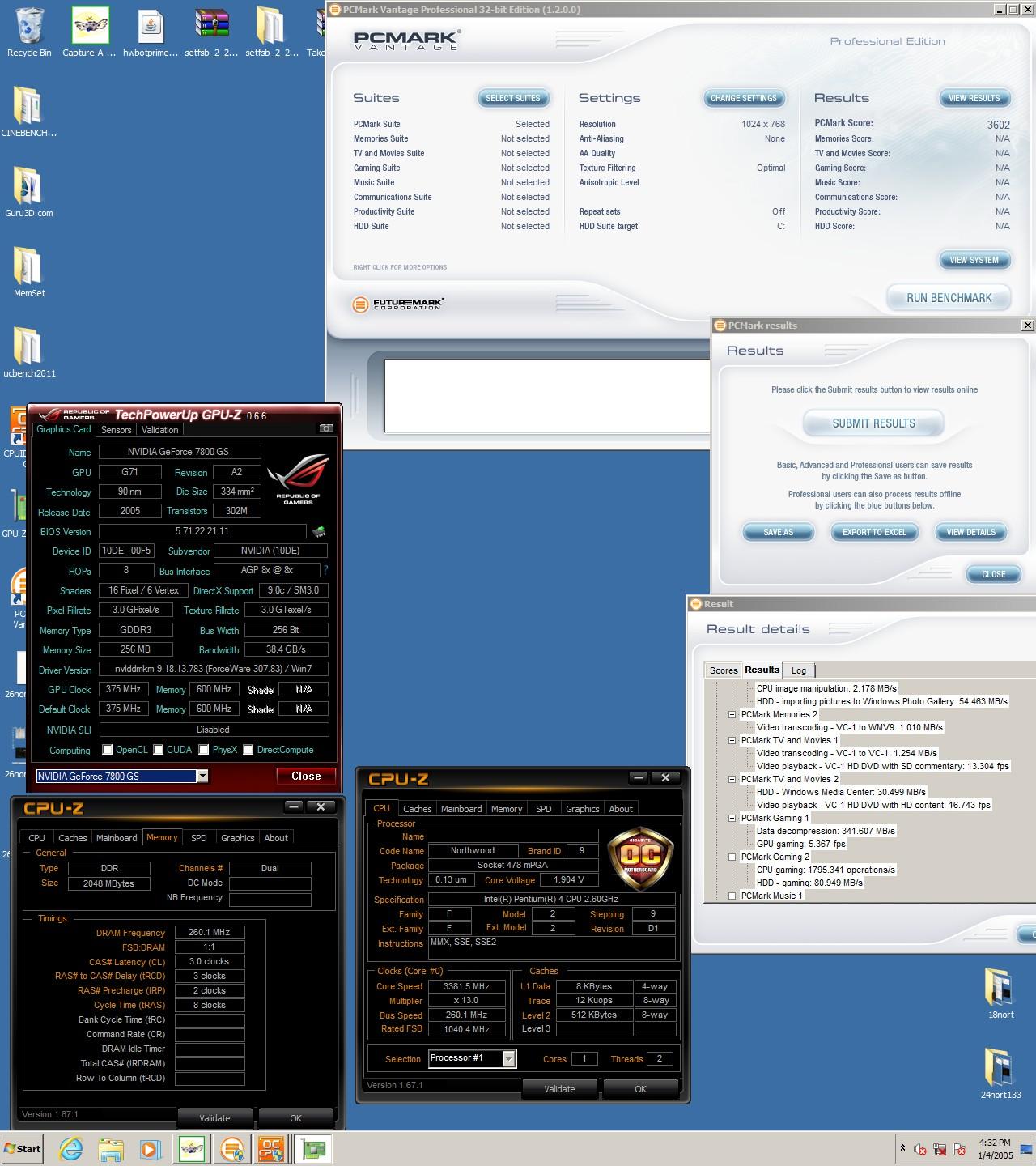The height and width of the screenshot is (1166, 1036).
Task: Click the Bus Interface question mark icon
Action: (325, 570)
